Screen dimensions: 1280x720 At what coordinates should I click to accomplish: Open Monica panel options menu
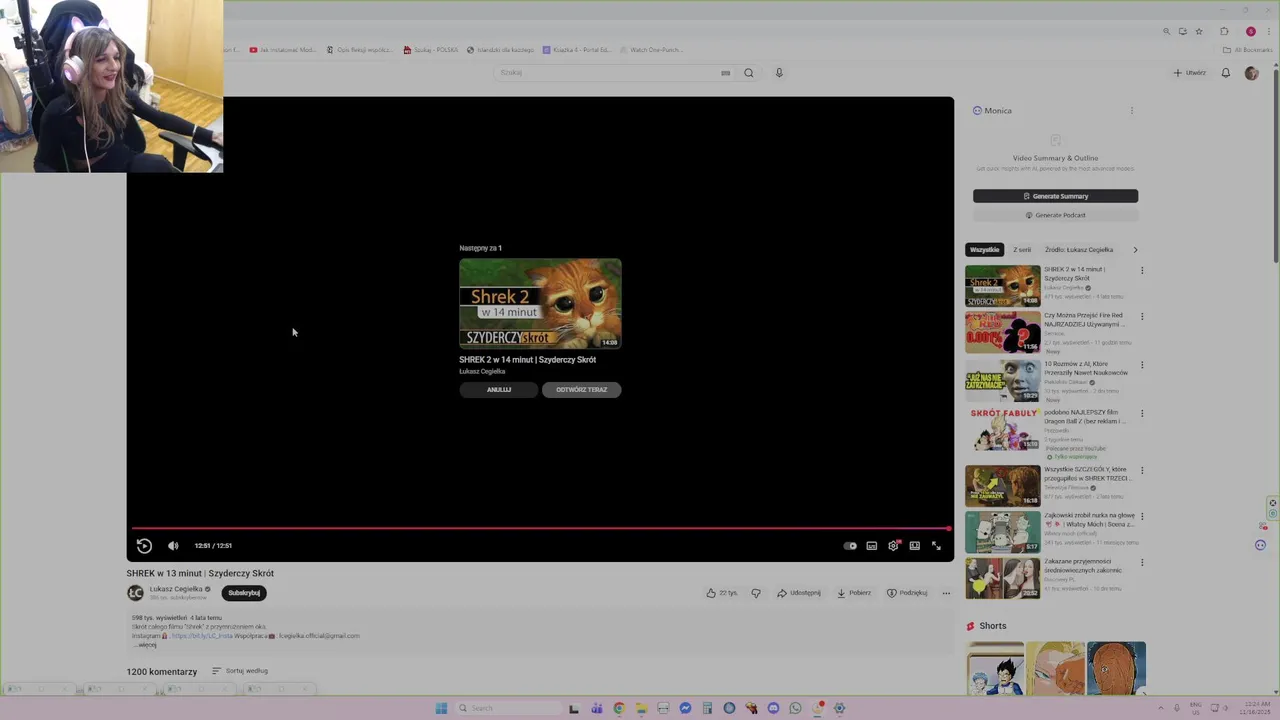[1132, 111]
